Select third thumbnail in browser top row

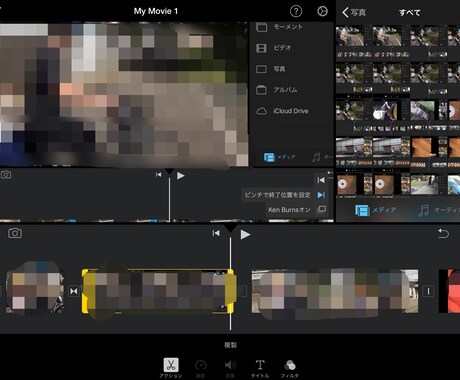(x=429, y=41)
